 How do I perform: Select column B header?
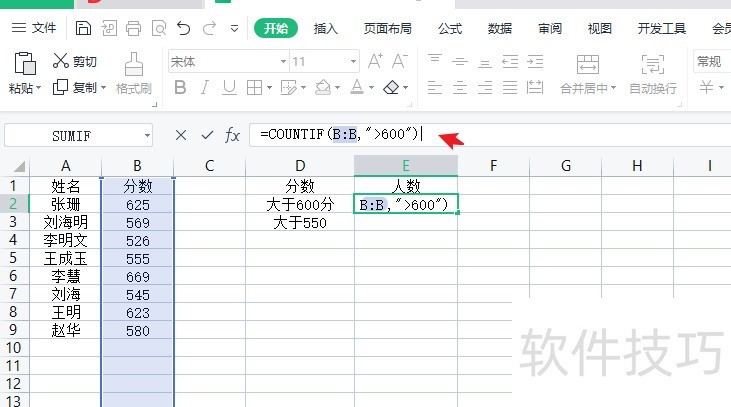(137, 166)
